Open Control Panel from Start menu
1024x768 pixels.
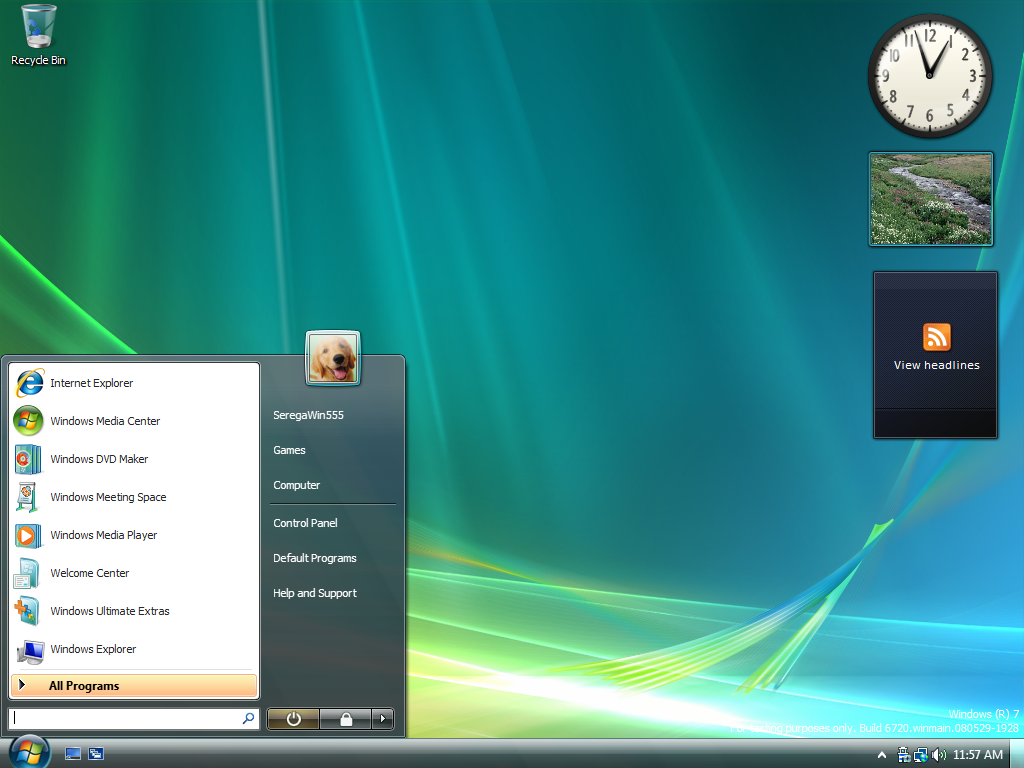click(x=305, y=523)
